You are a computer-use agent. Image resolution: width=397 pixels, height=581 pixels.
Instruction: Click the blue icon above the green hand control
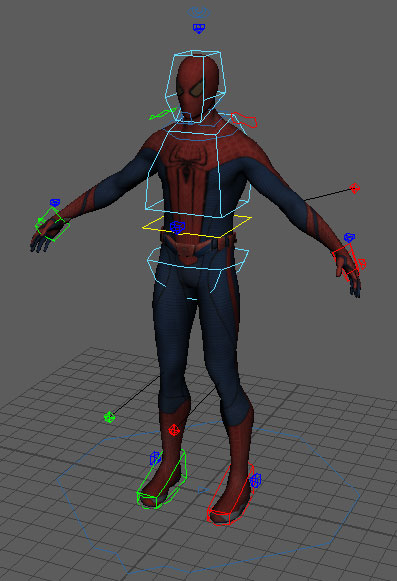pyautogui.click(x=55, y=202)
